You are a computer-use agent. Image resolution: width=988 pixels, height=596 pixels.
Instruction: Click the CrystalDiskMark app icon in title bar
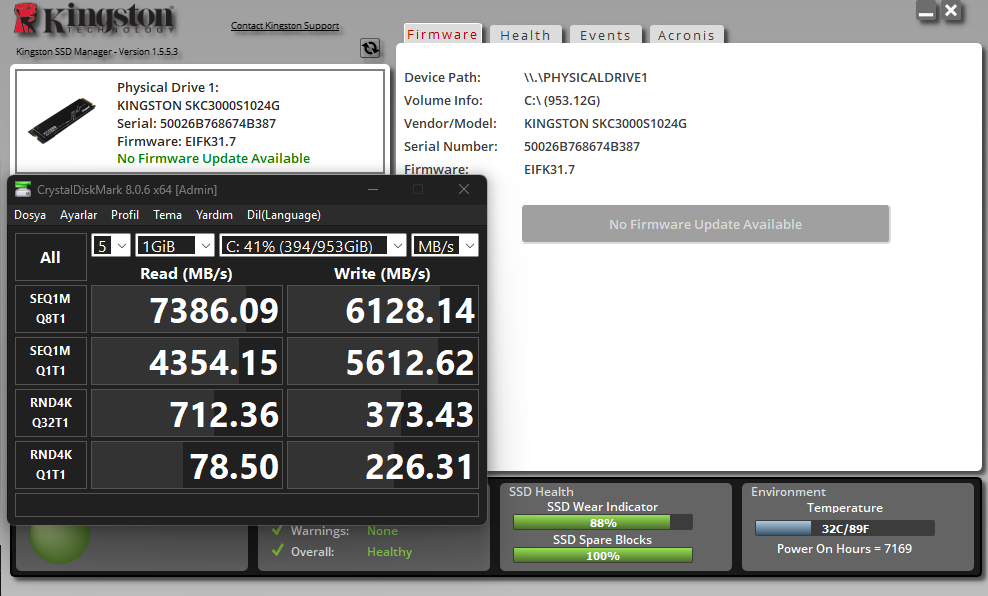tap(23, 189)
